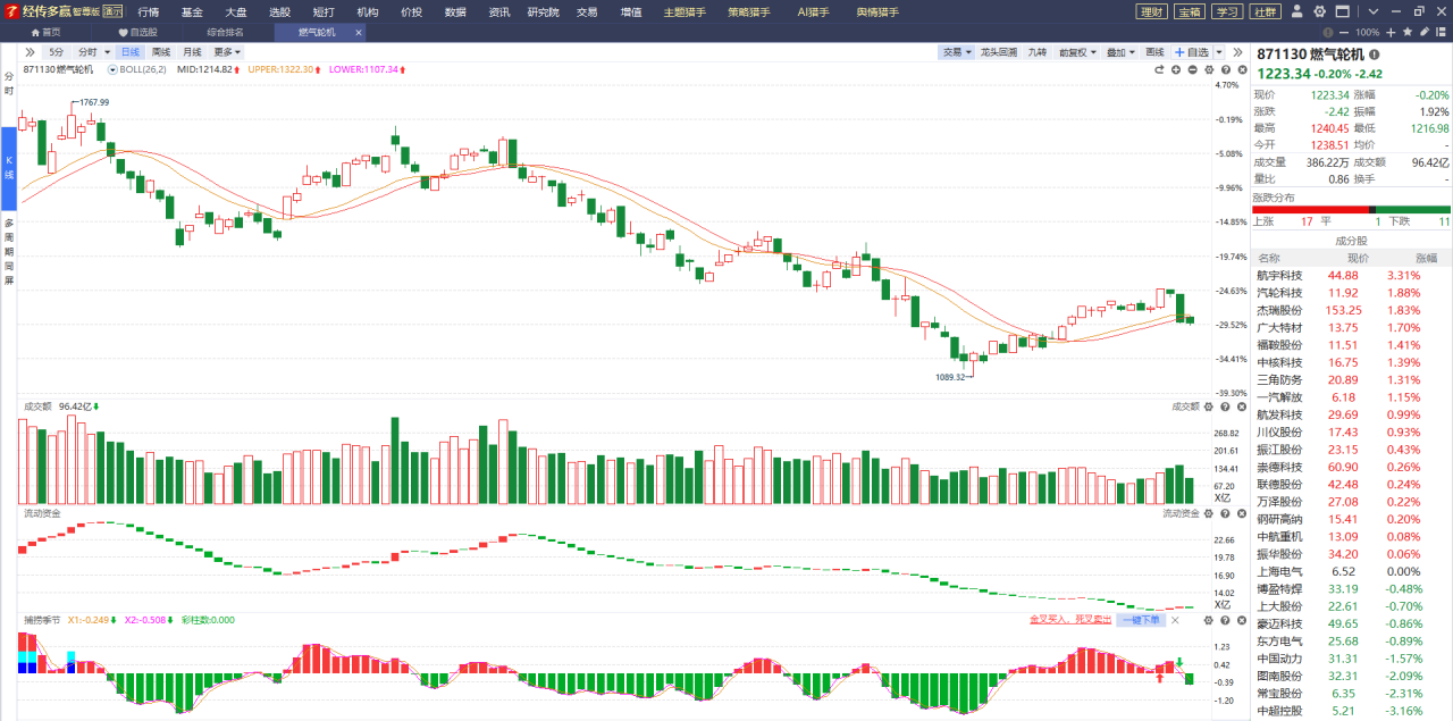Open the chart settings gear icon

coord(1209,70)
